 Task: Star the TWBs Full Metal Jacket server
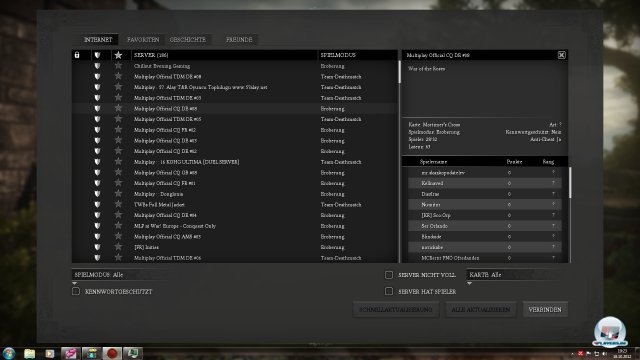pos(118,204)
